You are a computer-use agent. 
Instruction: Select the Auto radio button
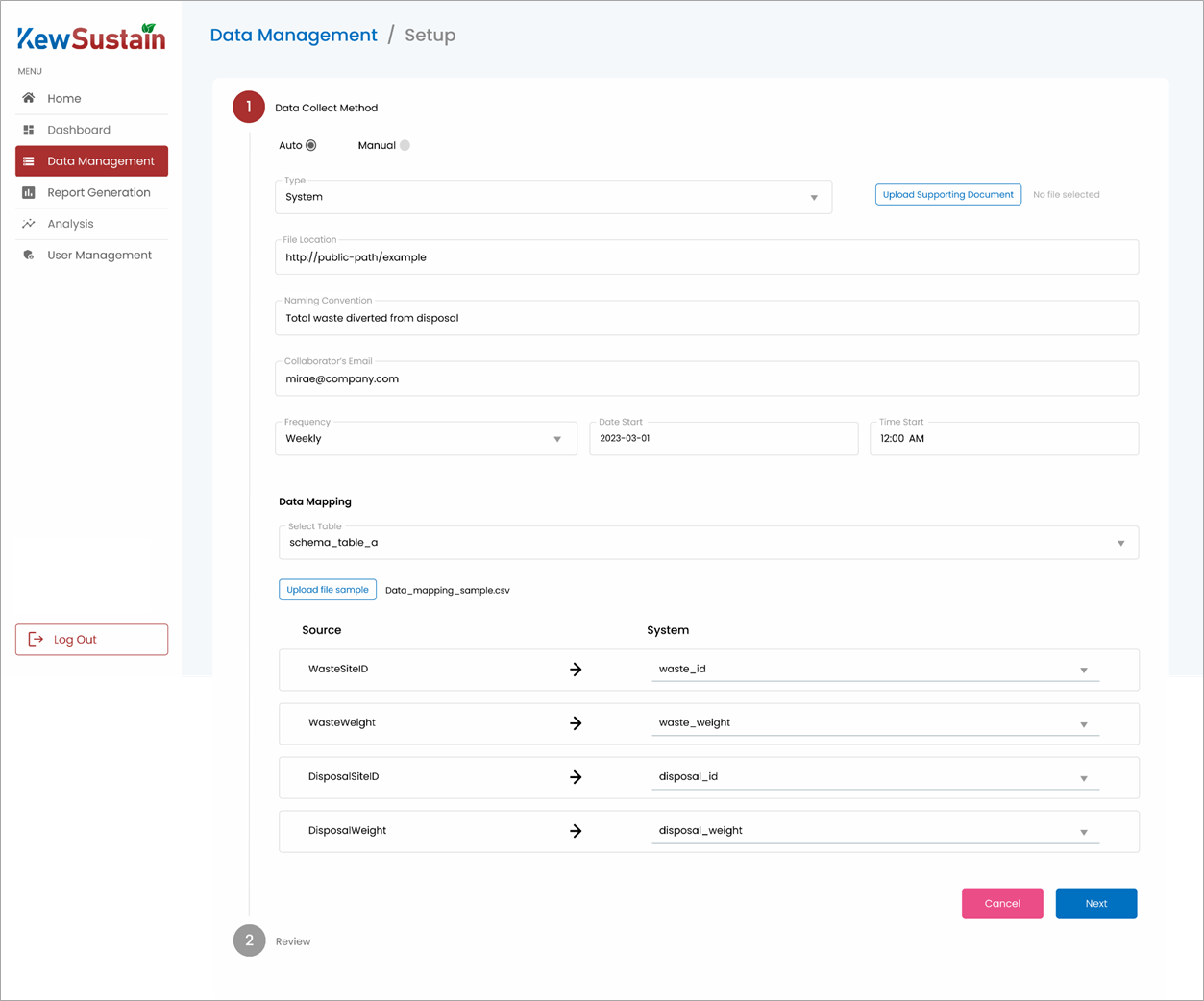[311, 146]
